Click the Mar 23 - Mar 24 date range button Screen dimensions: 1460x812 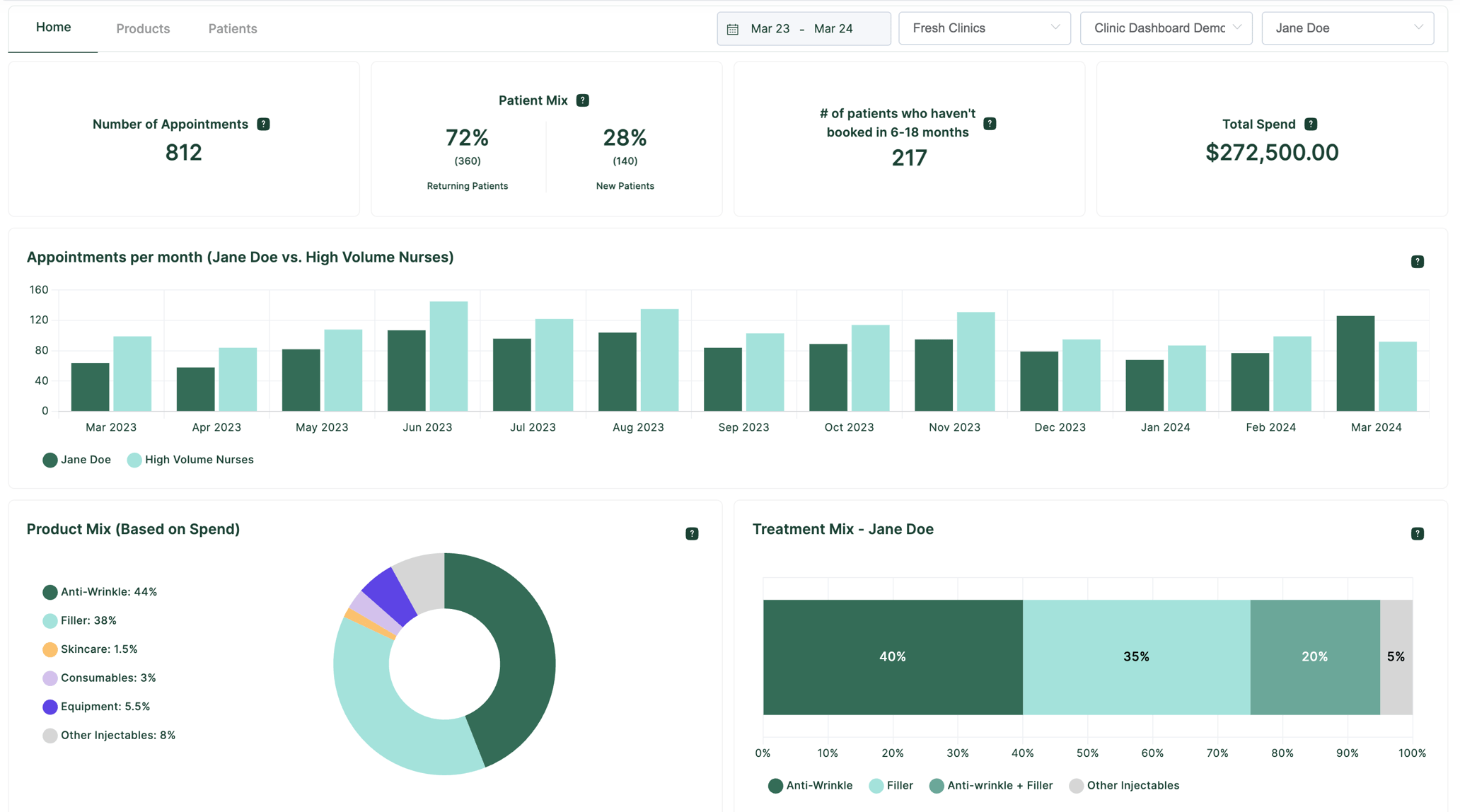(803, 28)
